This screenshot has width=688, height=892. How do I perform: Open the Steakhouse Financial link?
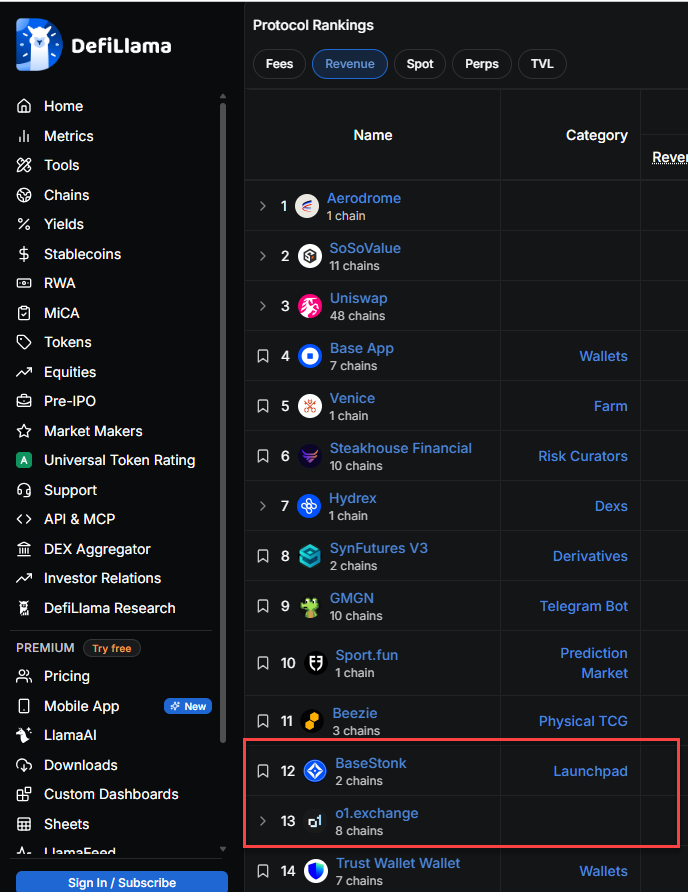click(401, 448)
